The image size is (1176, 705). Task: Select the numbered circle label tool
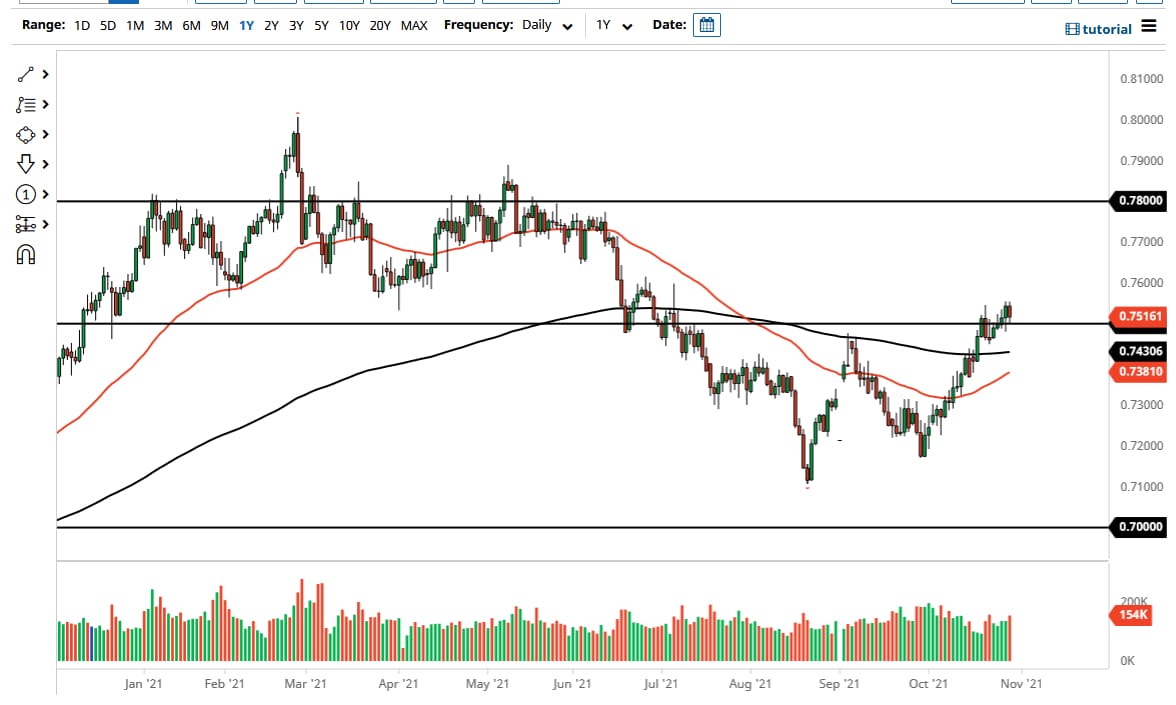pos(26,194)
